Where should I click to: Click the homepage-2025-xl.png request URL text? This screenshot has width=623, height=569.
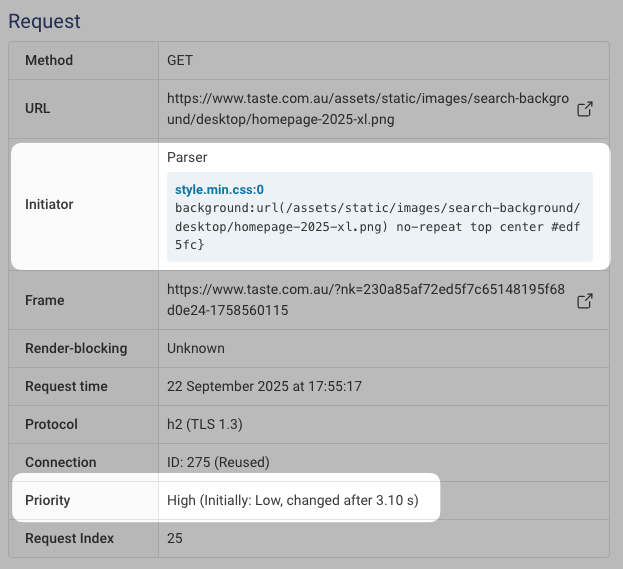click(x=367, y=109)
